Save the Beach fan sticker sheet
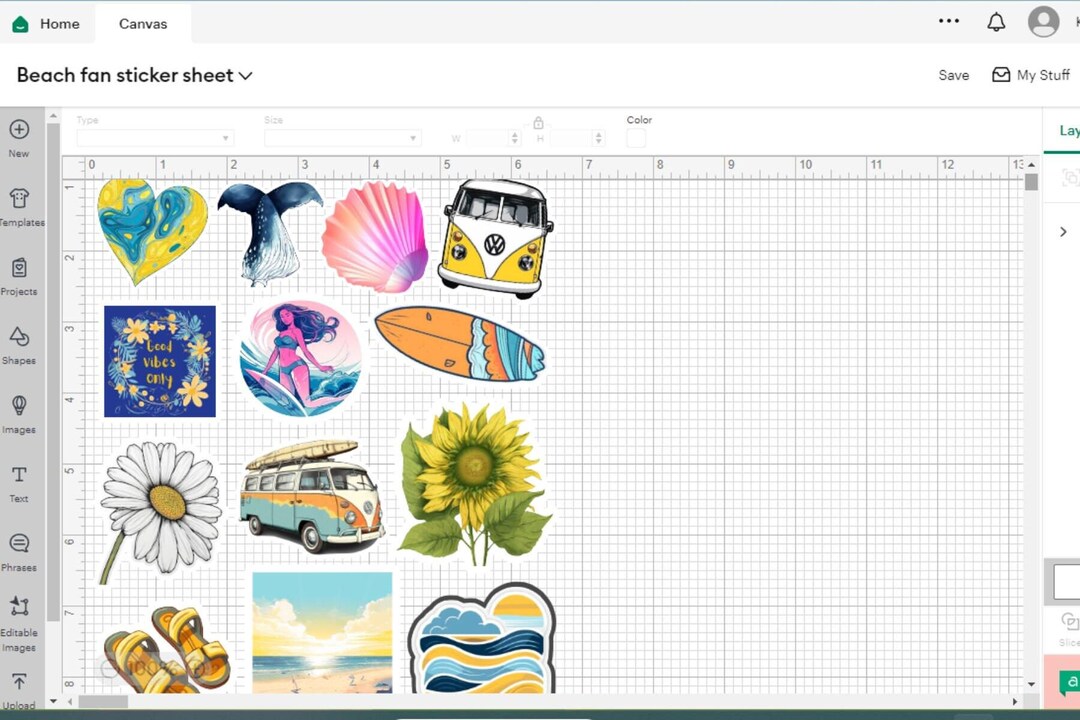Viewport: 1080px width, 720px height. click(953, 75)
